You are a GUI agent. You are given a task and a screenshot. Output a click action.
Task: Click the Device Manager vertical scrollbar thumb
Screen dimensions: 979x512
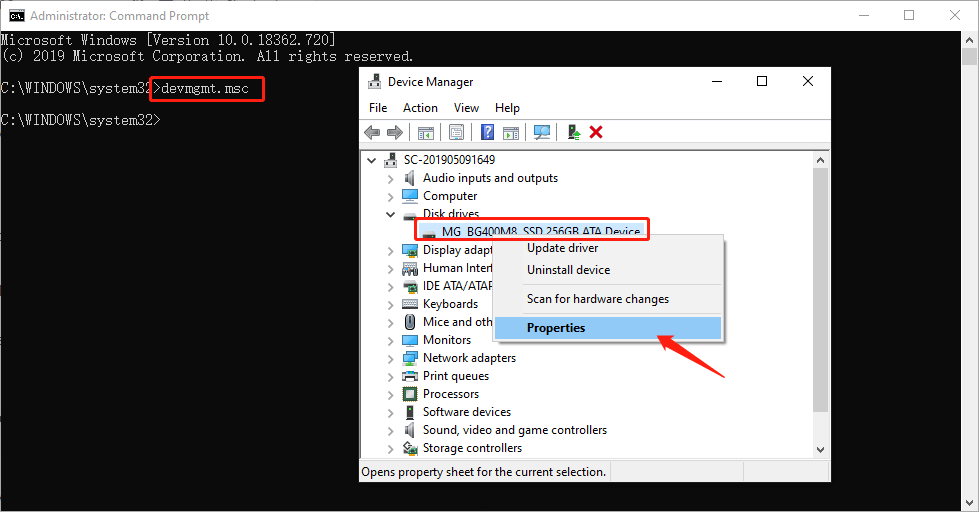[820, 290]
